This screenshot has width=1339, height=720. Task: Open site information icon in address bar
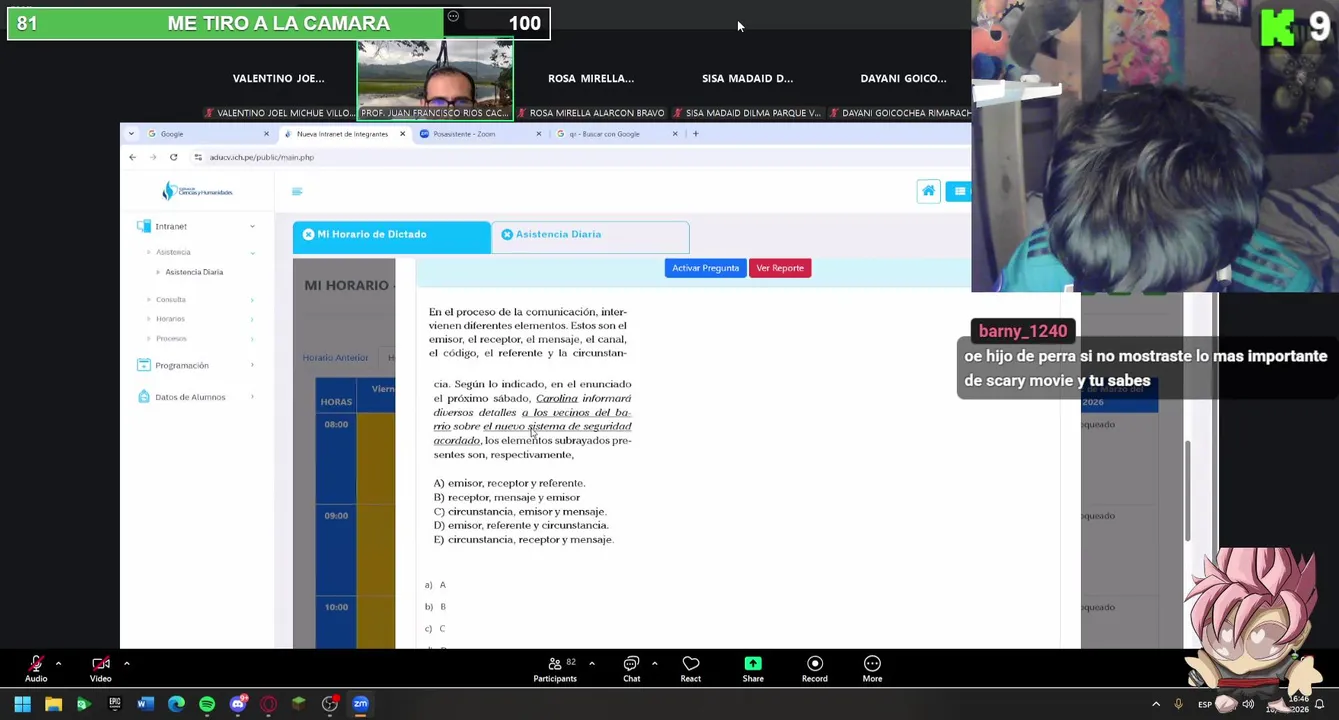pyautogui.click(x=198, y=157)
